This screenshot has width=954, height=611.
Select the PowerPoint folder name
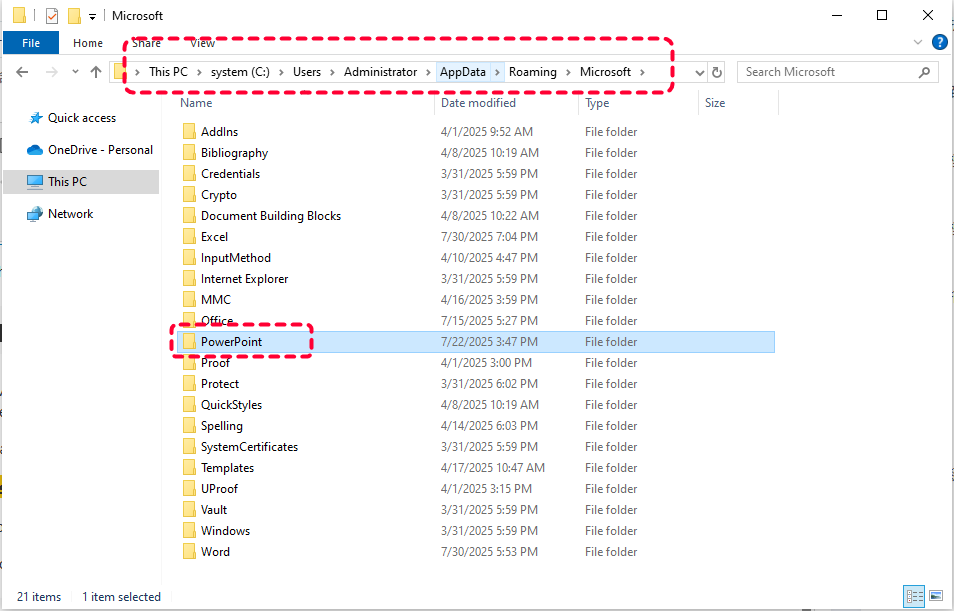(232, 341)
